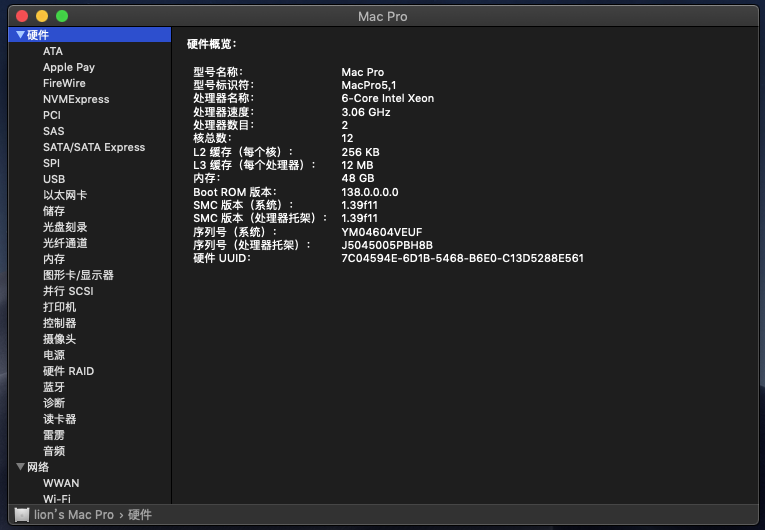The image size is (765, 530).
Task: Click the Mac Pro window title
Action: coord(382,17)
